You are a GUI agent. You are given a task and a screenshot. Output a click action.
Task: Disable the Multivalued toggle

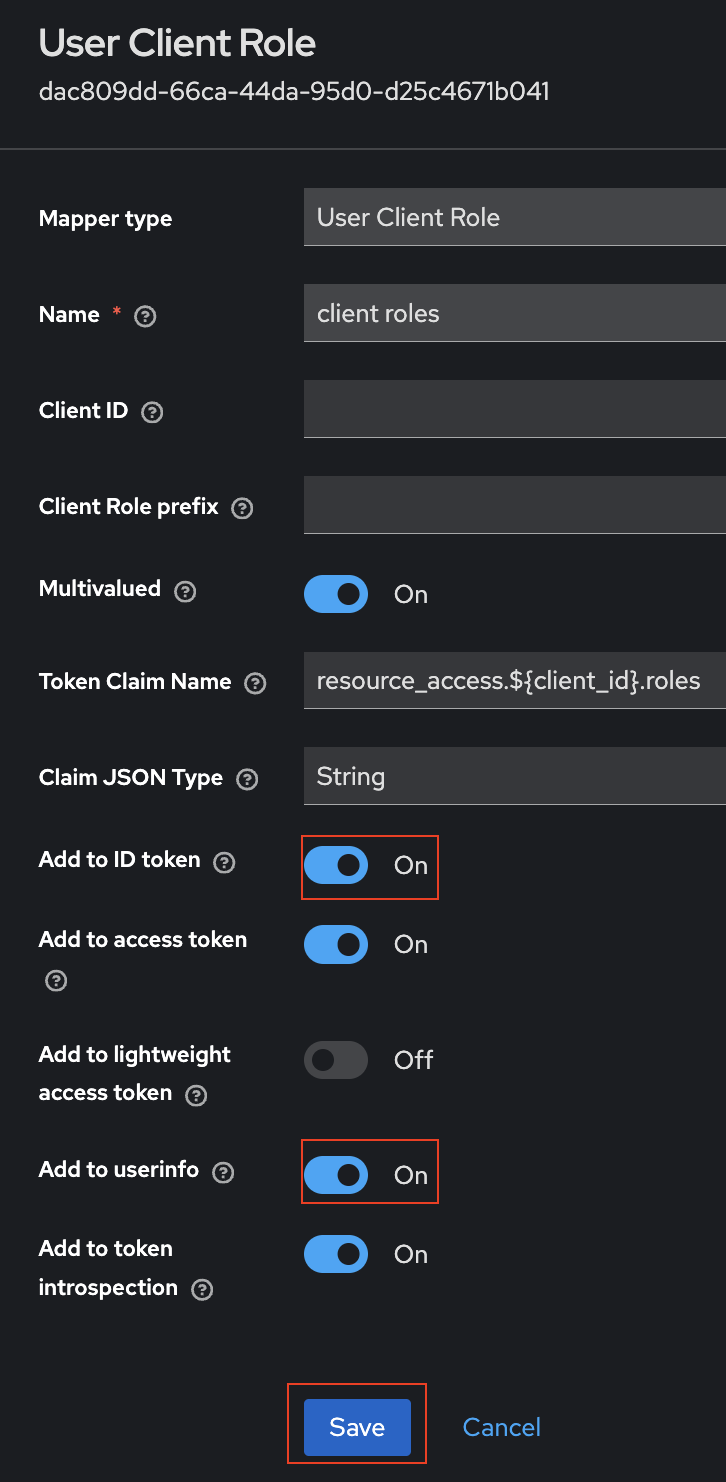click(336, 594)
